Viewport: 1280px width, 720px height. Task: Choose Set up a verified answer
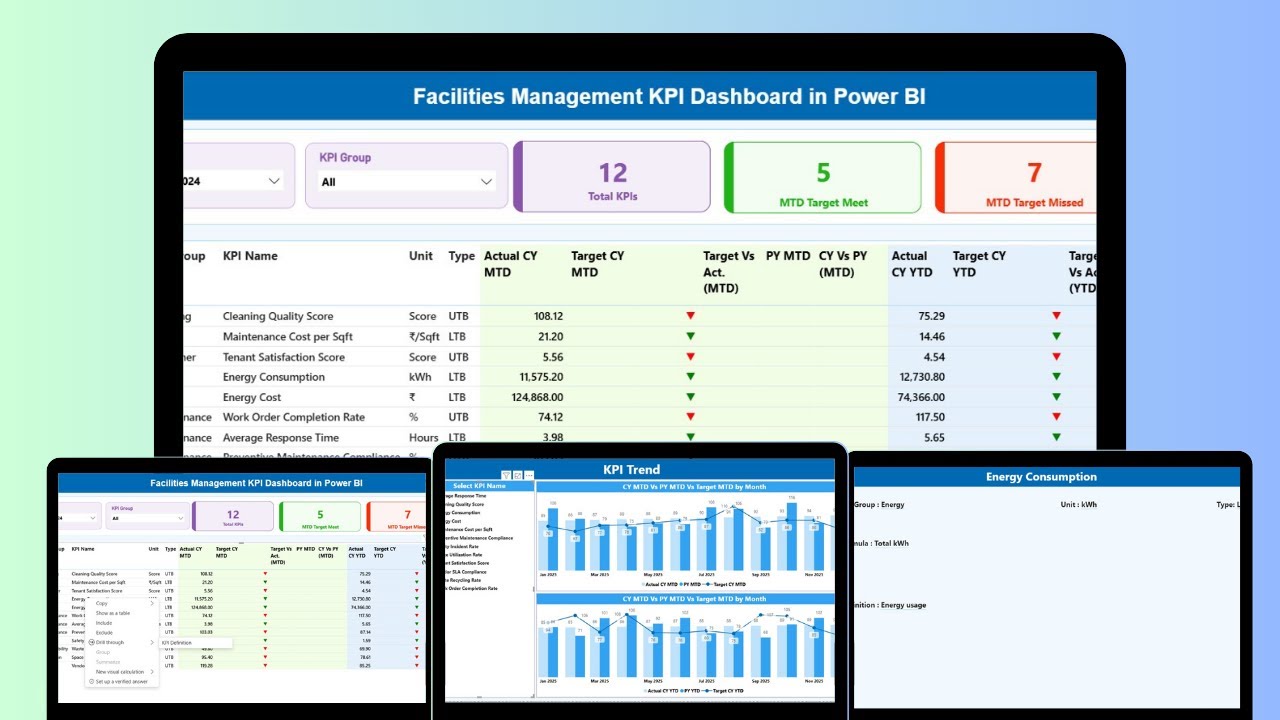pos(122,681)
